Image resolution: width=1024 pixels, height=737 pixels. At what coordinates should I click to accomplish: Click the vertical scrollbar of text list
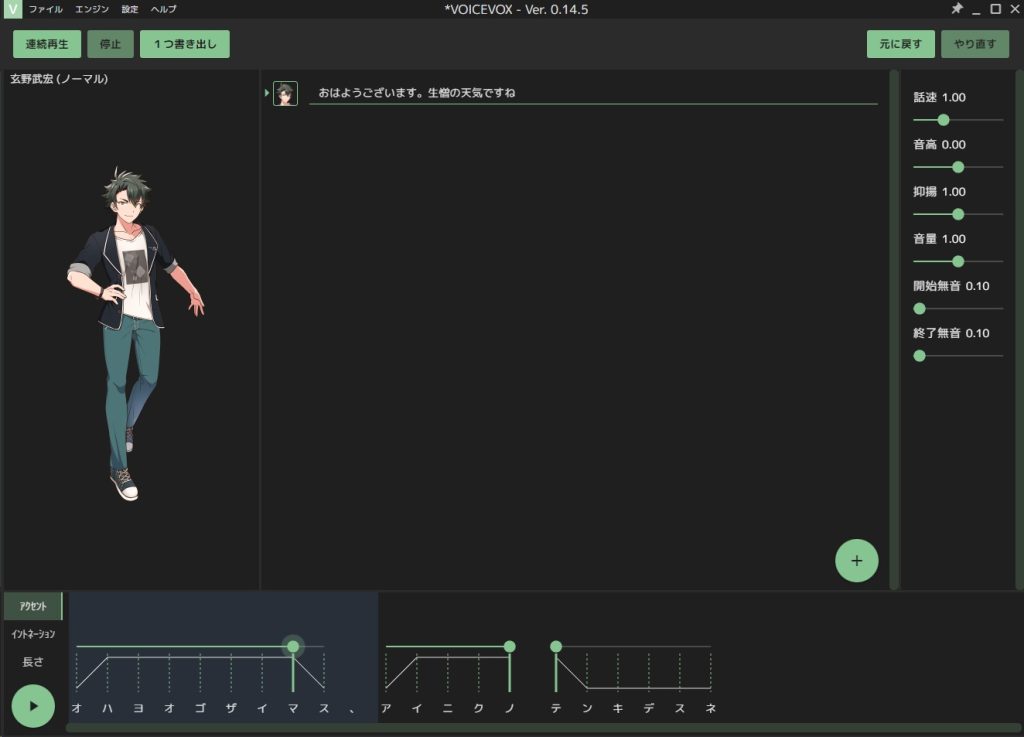894,329
